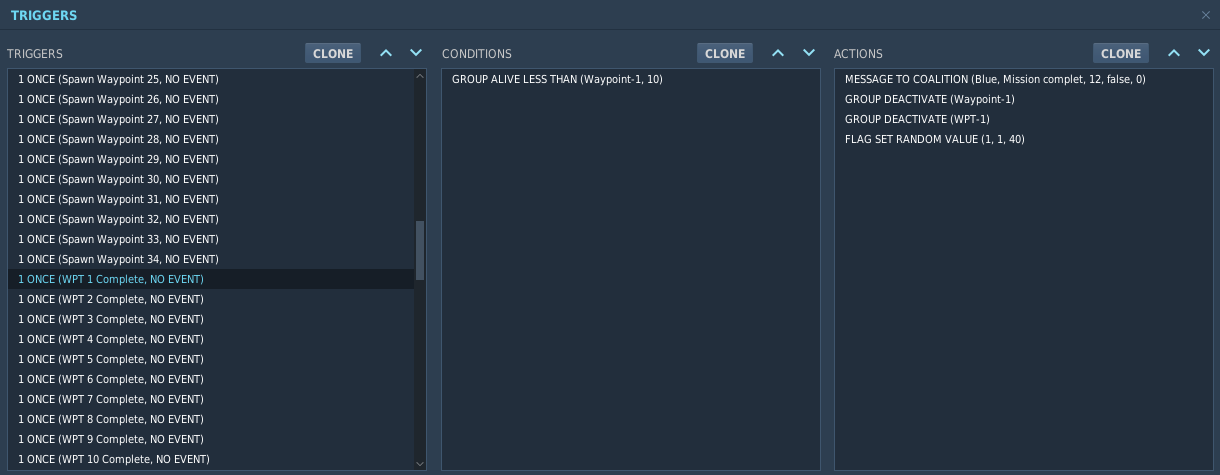Select action GROUP DEACTIVATE (Waypoint-1)
This screenshot has height=475, width=1220.
pos(1023,99)
